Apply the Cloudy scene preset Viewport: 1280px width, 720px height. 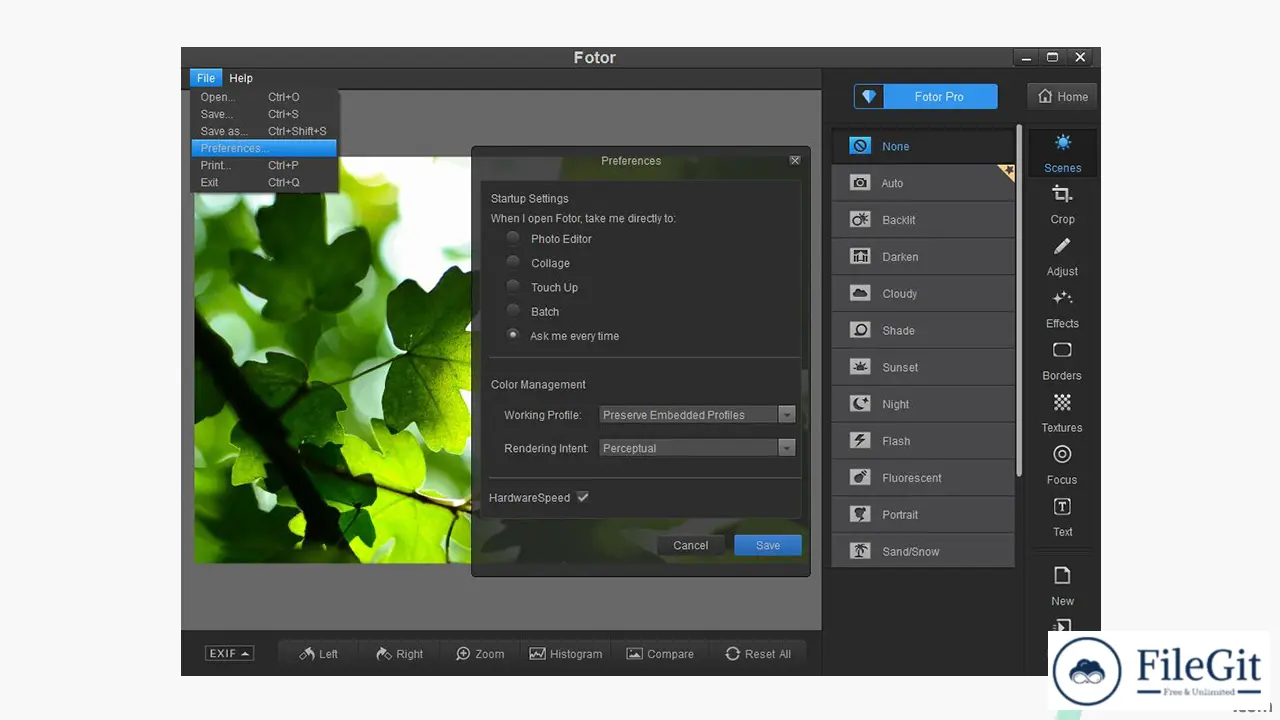923,294
